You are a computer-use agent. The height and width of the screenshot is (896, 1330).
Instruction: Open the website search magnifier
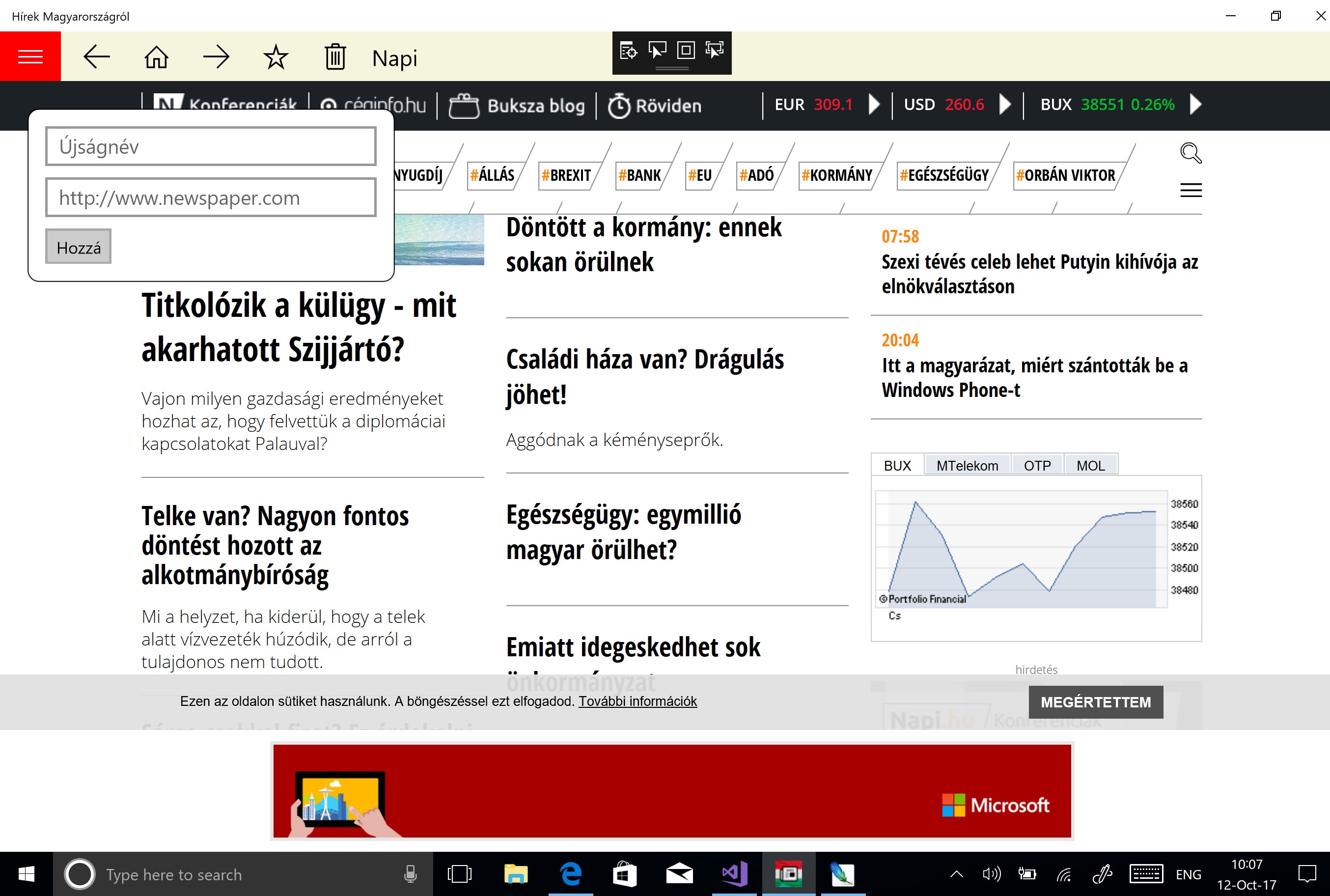click(x=1190, y=153)
